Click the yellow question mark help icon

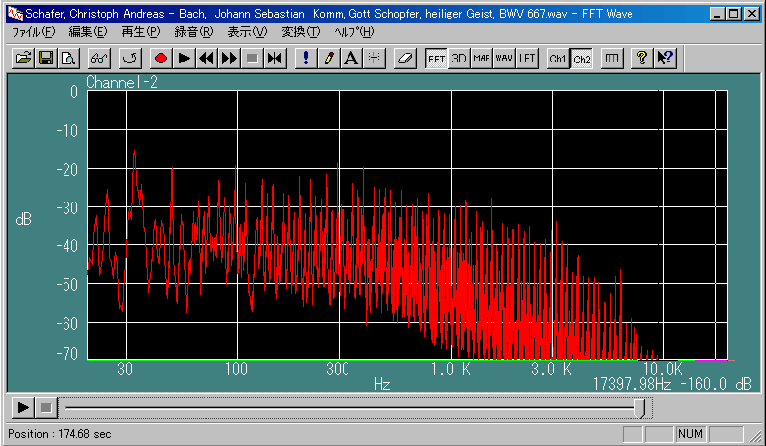point(642,59)
